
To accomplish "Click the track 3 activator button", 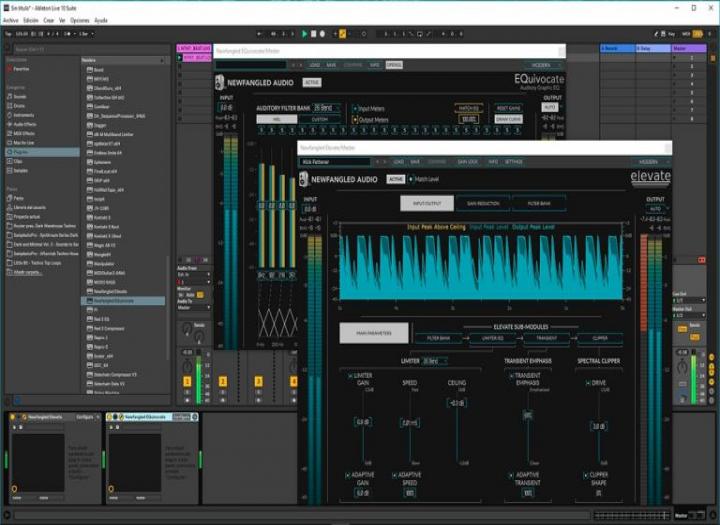I will tap(259, 381).
